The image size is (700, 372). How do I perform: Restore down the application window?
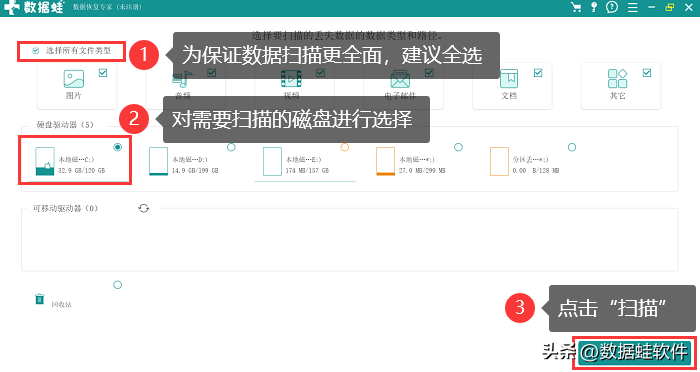[x=669, y=7]
